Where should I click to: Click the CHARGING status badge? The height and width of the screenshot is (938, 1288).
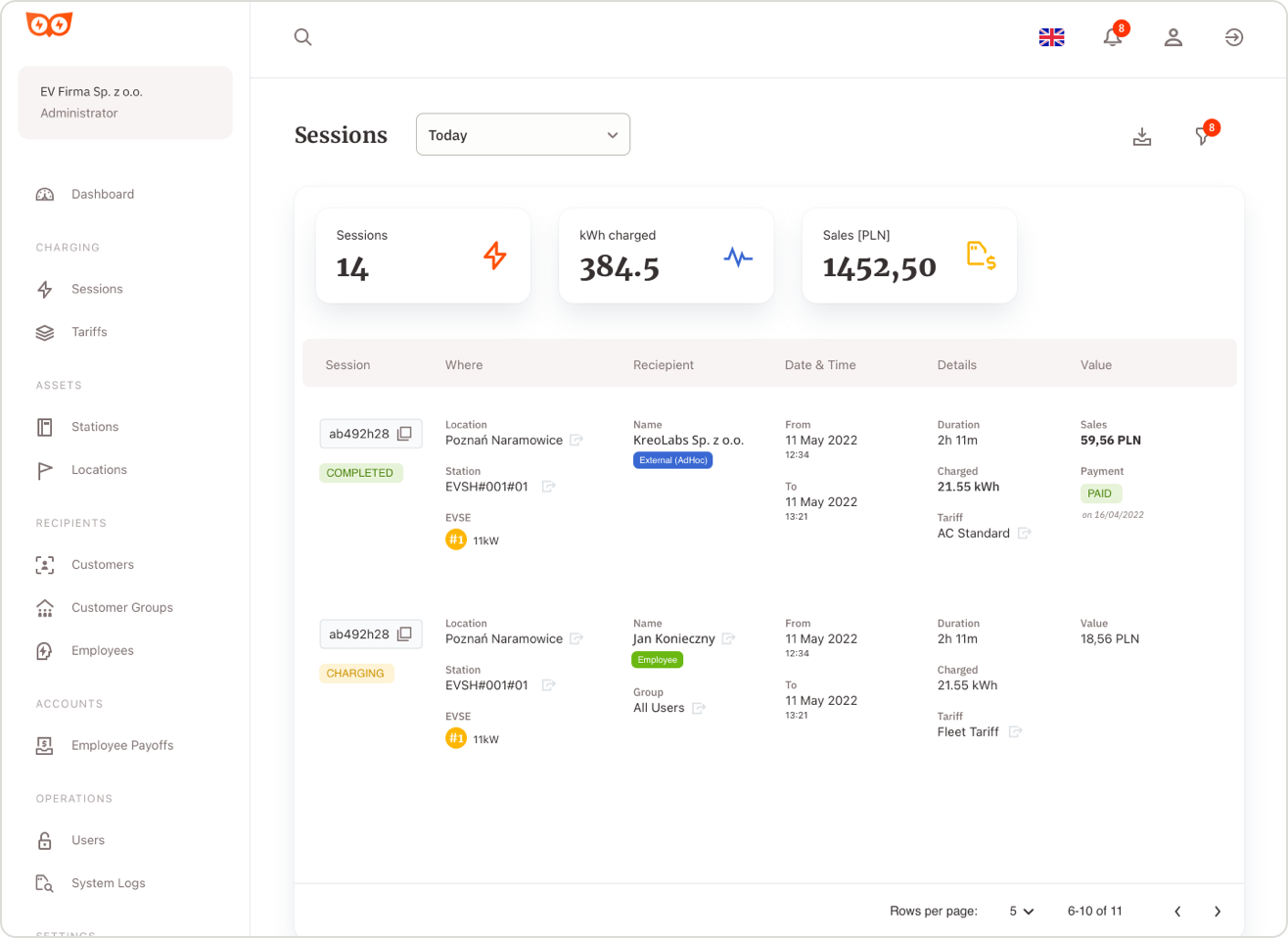(x=356, y=673)
